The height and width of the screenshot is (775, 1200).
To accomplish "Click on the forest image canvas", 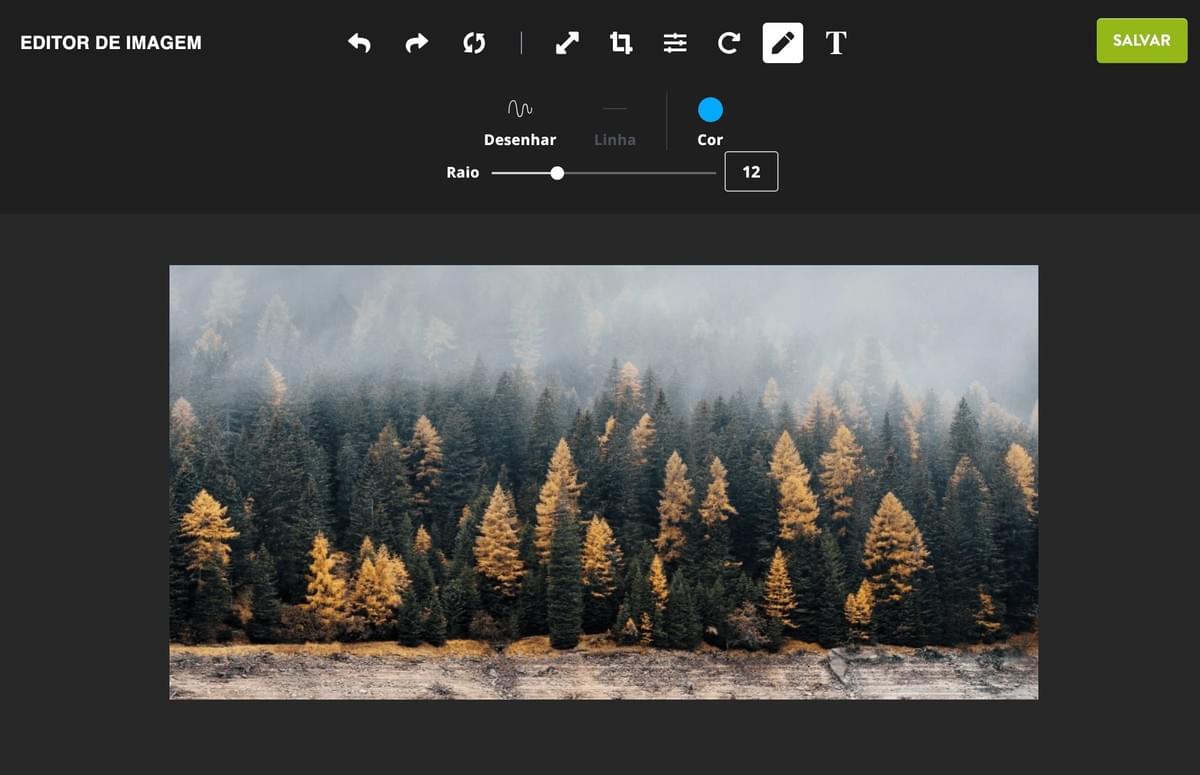I will coord(604,482).
